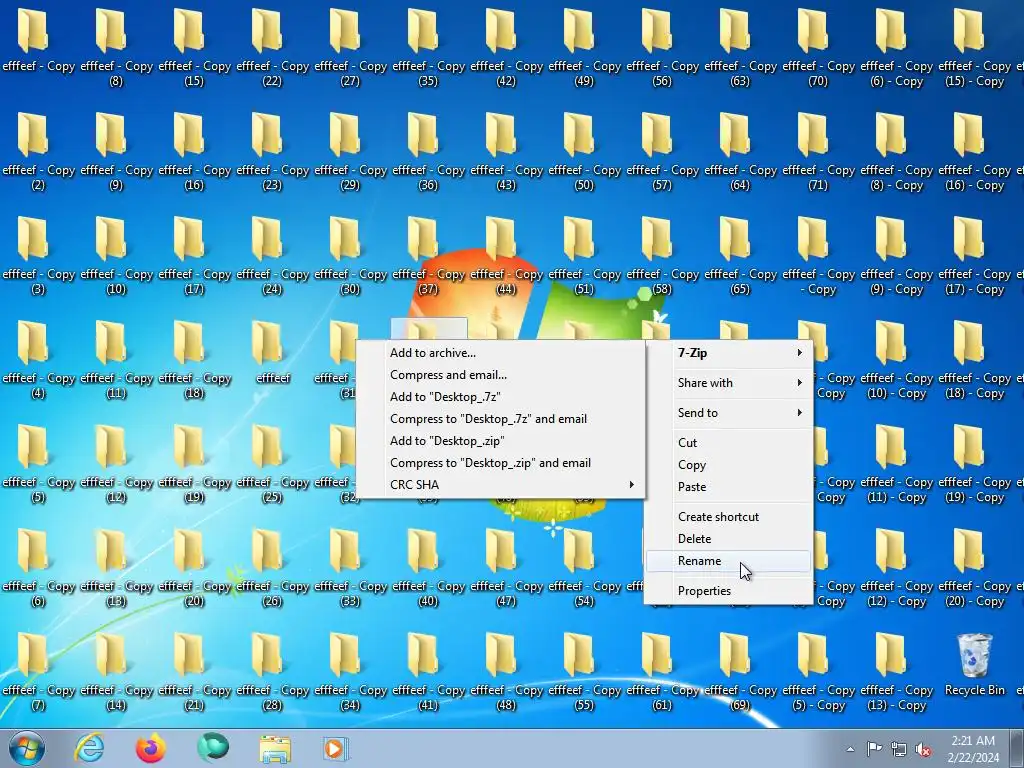The image size is (1024, 768).
Task: Select folder "effeef - Copy (69)"
Action: click(740, 671)
